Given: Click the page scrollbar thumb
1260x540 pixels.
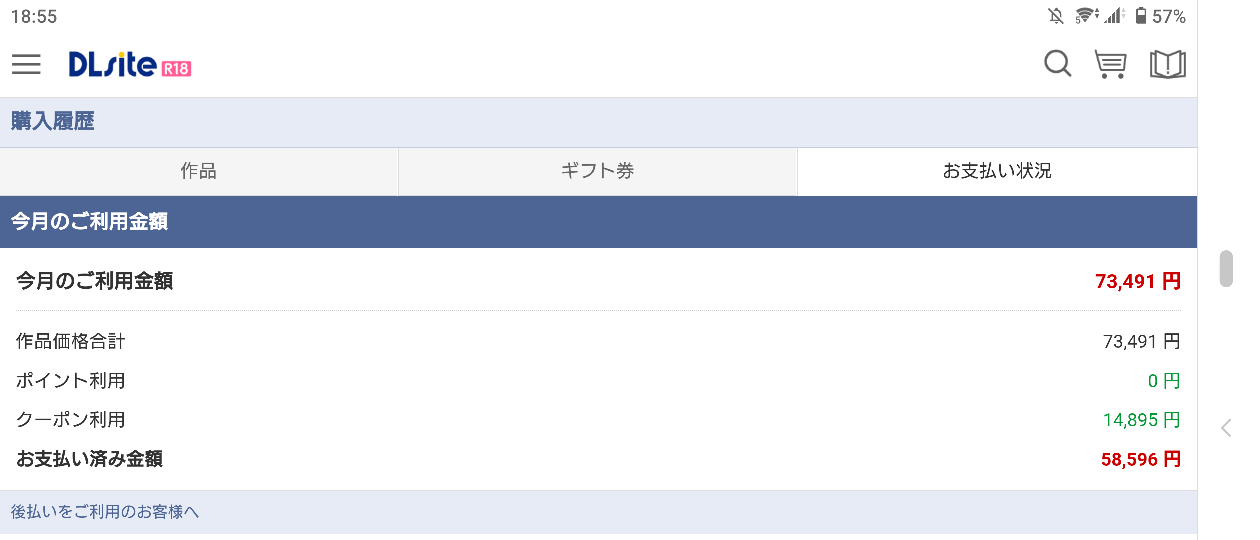Looking at the screenshot, I should click(1226, 268).
